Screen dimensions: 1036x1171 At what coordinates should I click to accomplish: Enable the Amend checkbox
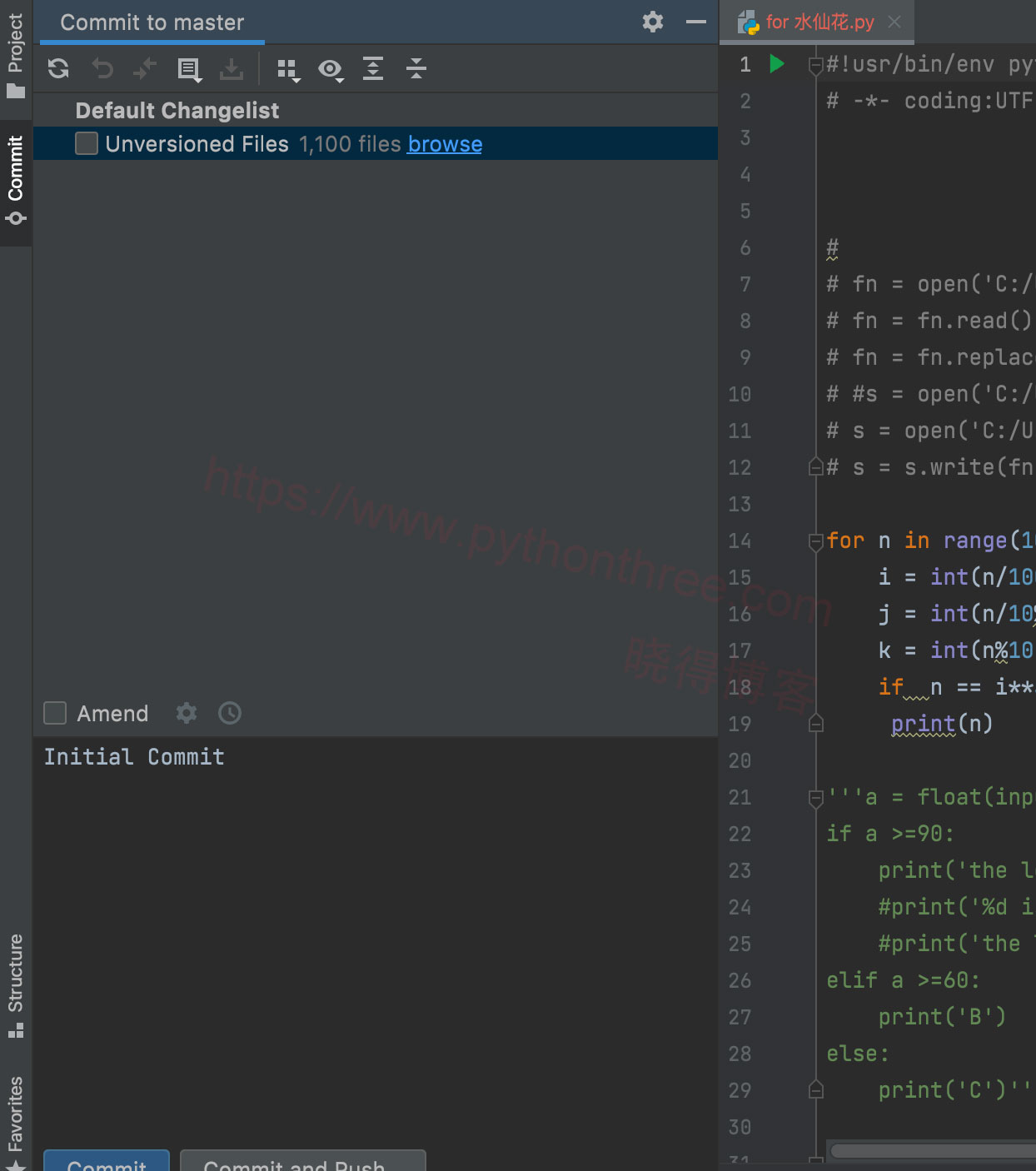click(55, 713)
